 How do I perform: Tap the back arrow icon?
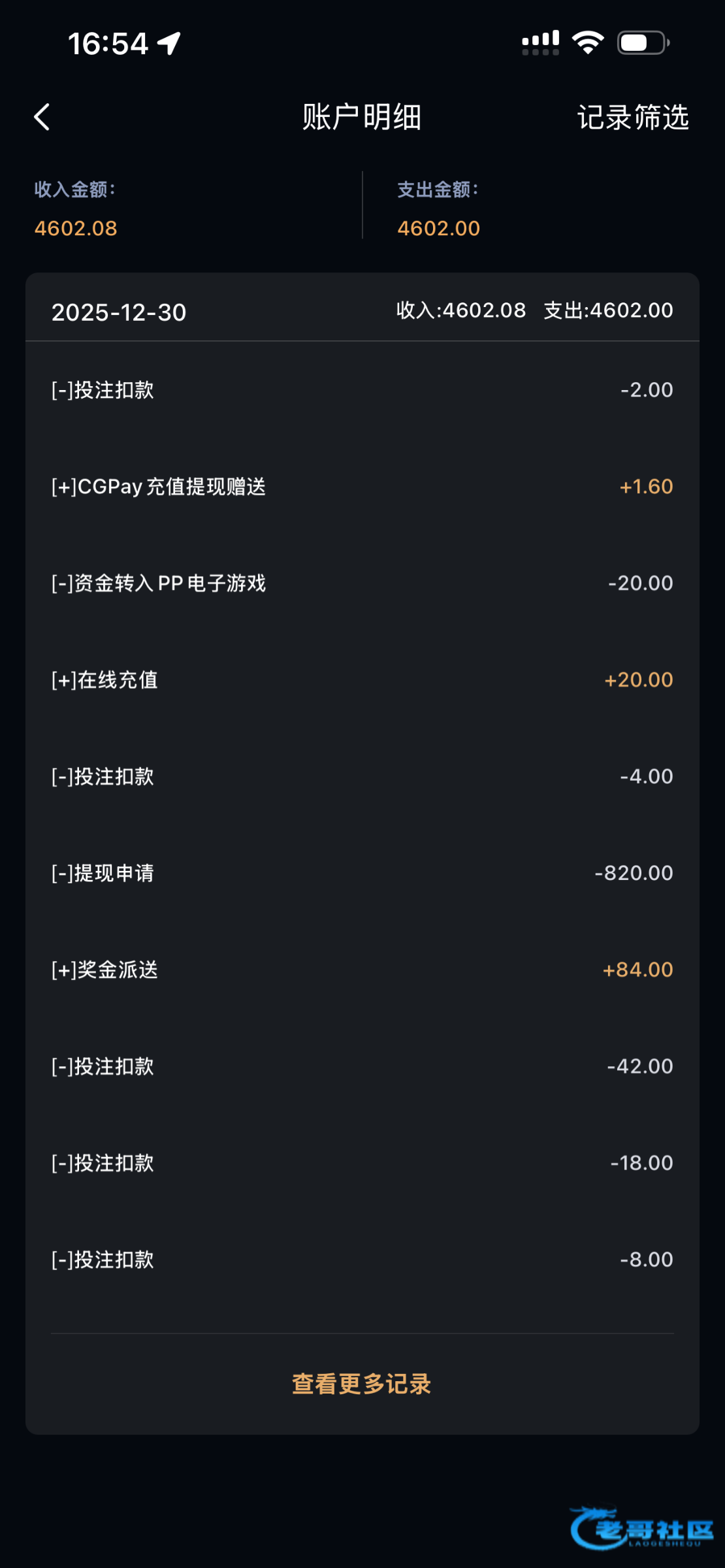pyautogui.click(x=42, y=118)
